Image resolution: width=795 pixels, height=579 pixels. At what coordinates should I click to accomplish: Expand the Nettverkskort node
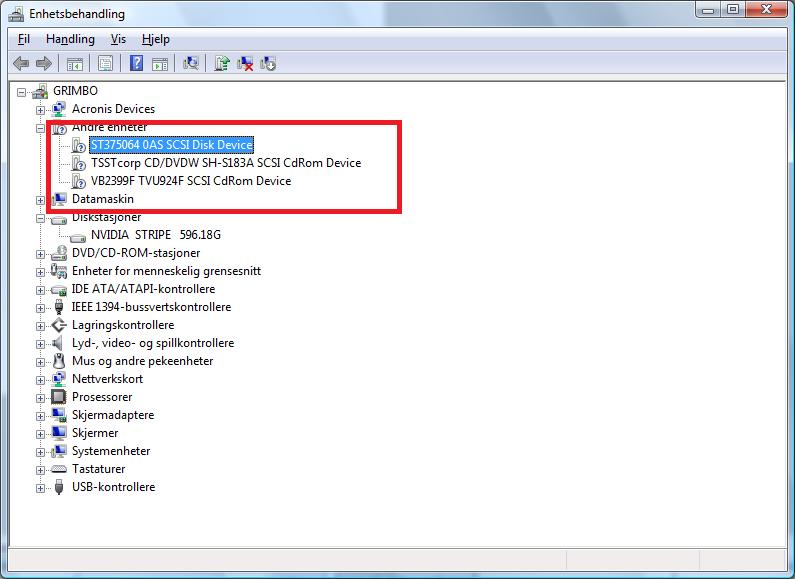[x=40, y=380]
